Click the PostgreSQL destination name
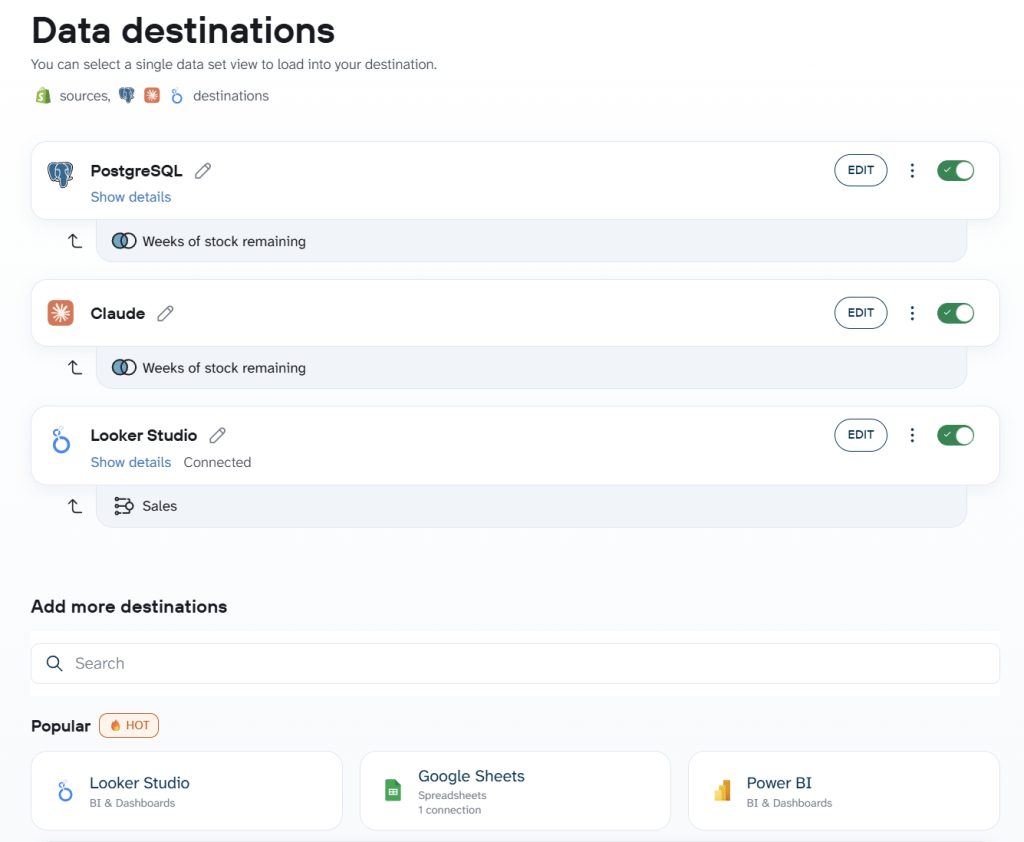Image resolution: width=1024 pixels, height=842 pixels. pyautogui.click(x=136, y=170)
